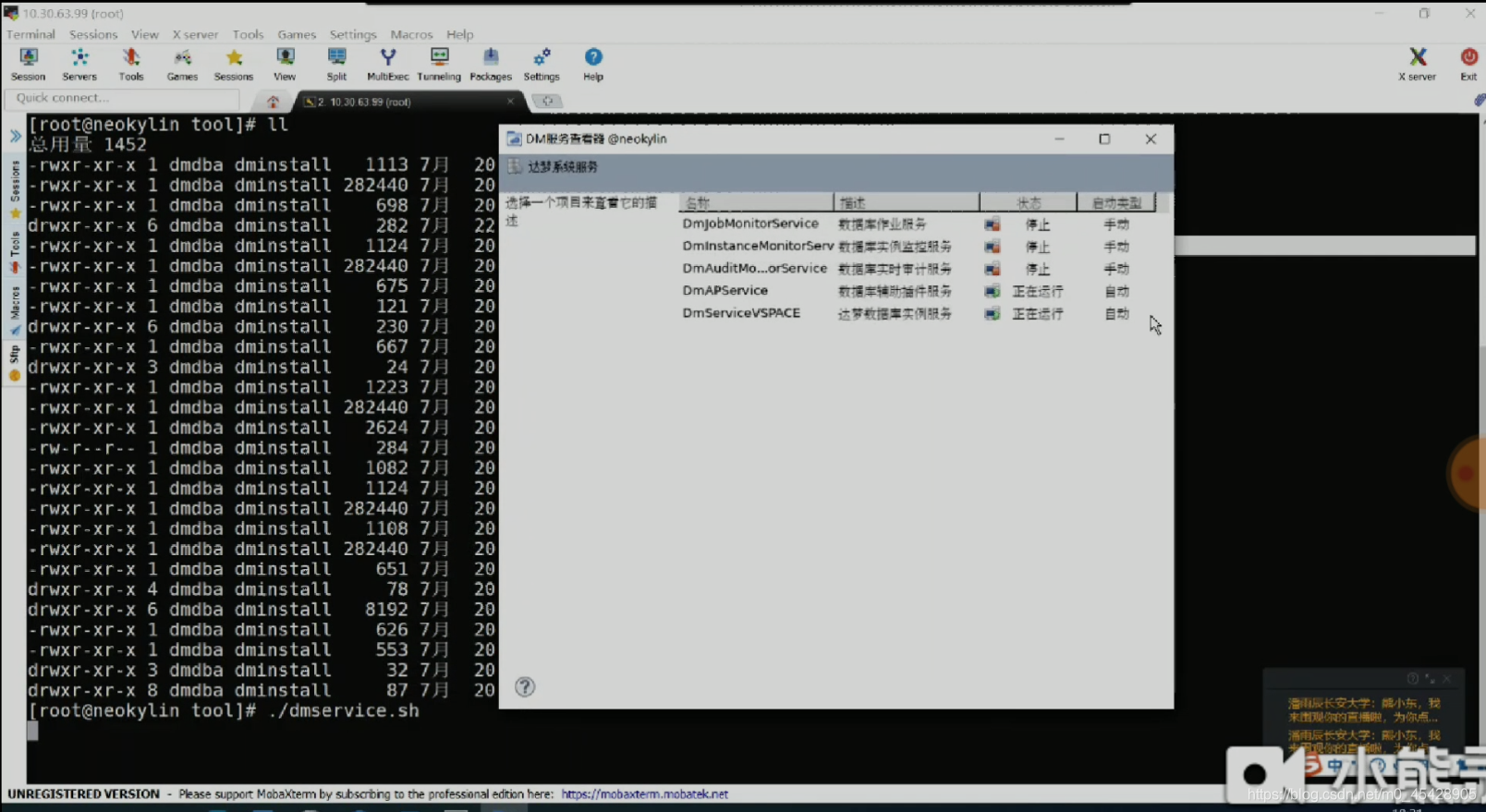Click status icon of DmAuditMo...orService
The height and width of the screenshot is (812, 1486).
coord(992,269)
